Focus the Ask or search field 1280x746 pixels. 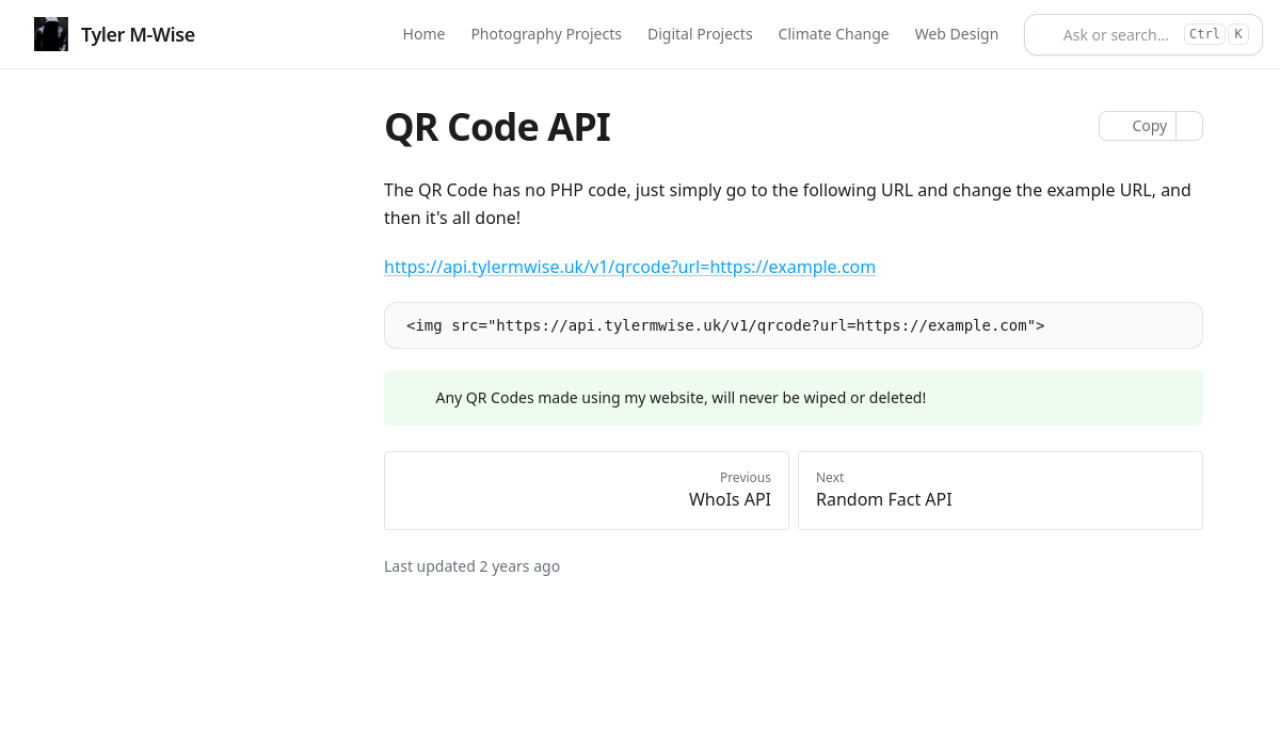coord(1114,35)
